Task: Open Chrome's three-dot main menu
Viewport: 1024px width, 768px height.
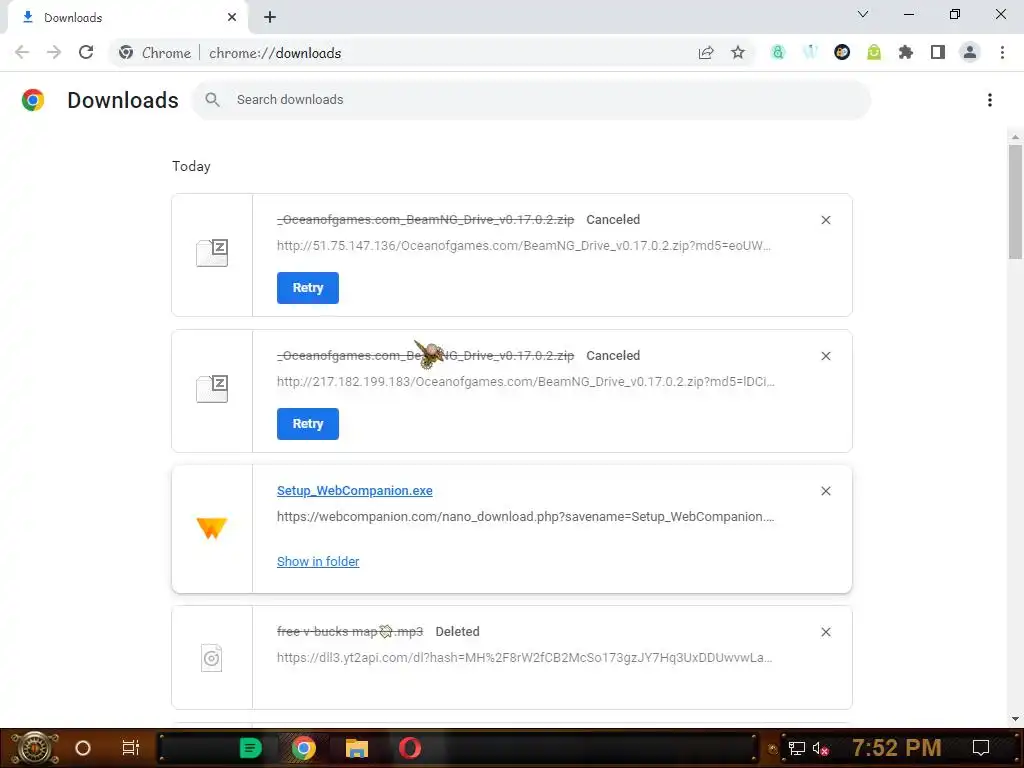Action: 1002,52
